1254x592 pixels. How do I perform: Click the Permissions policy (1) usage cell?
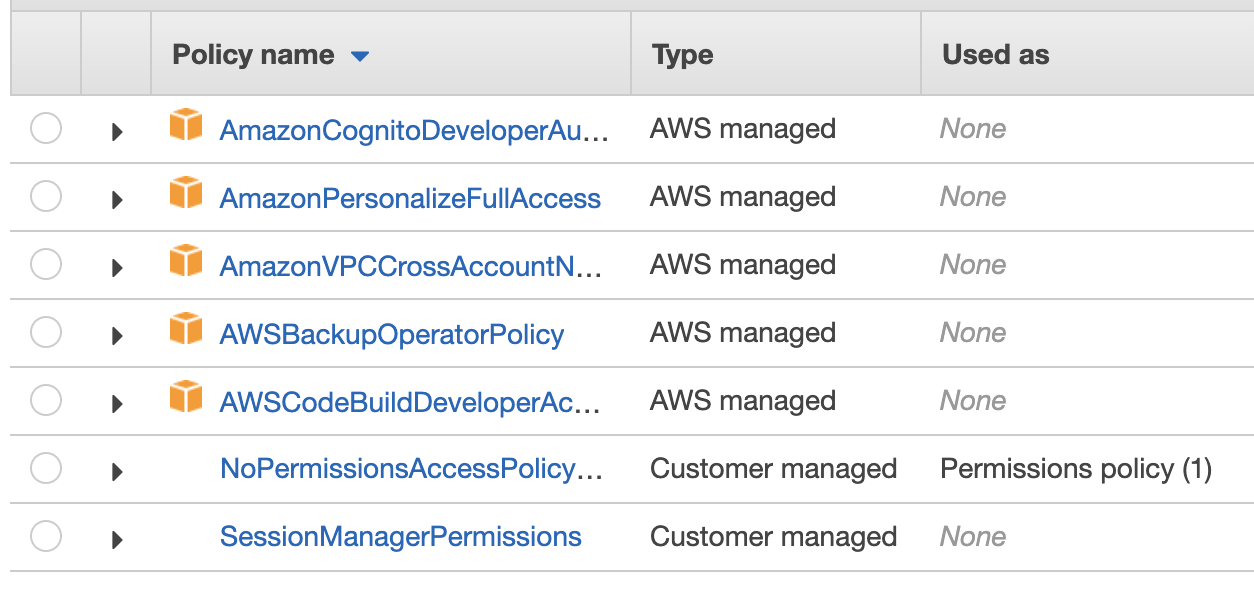coord(1076,469)
